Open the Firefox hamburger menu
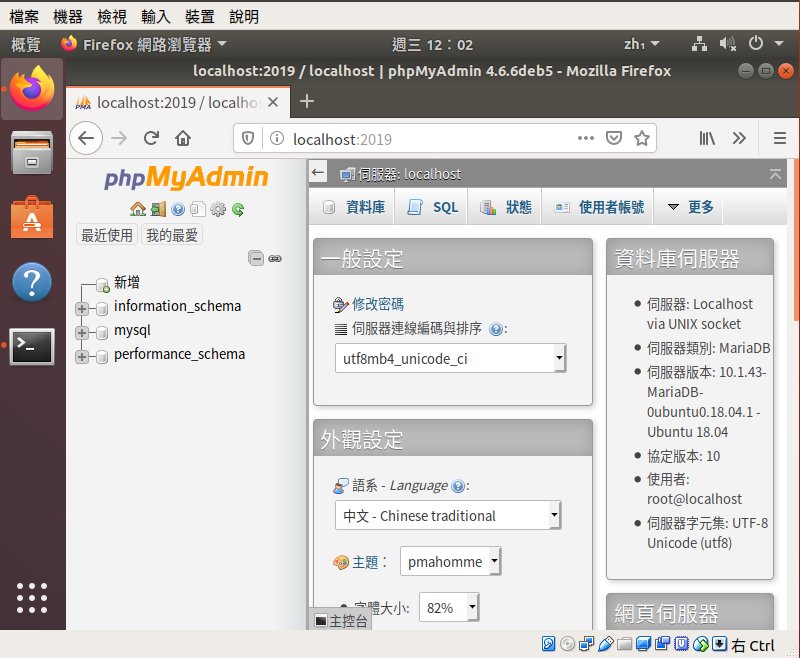Image resolution: width=800 pixels, height=658 pixels. pos(780,138)
